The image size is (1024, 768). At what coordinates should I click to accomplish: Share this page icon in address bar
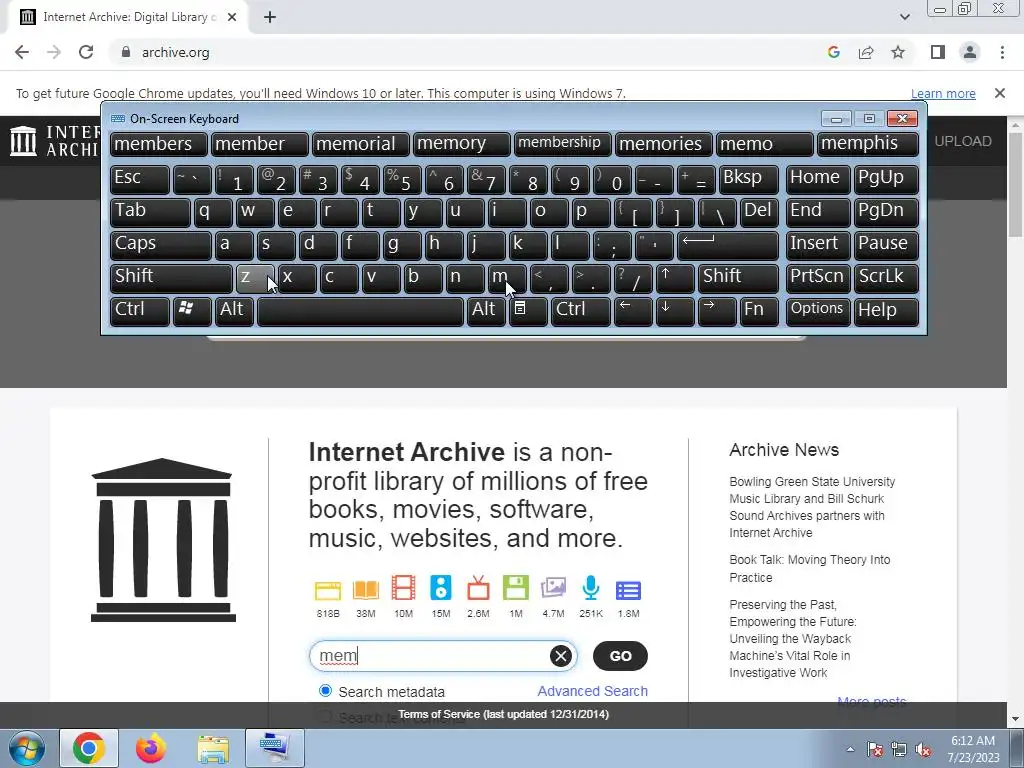click(x=866, y=52)
